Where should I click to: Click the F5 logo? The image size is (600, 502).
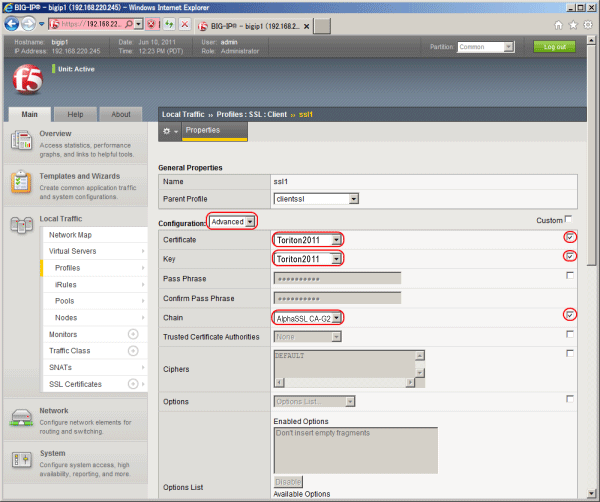[x=28, y=79]
